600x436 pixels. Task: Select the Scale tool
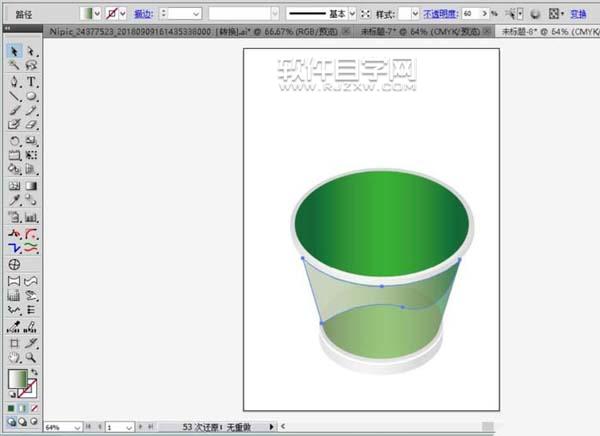[31, 141]
